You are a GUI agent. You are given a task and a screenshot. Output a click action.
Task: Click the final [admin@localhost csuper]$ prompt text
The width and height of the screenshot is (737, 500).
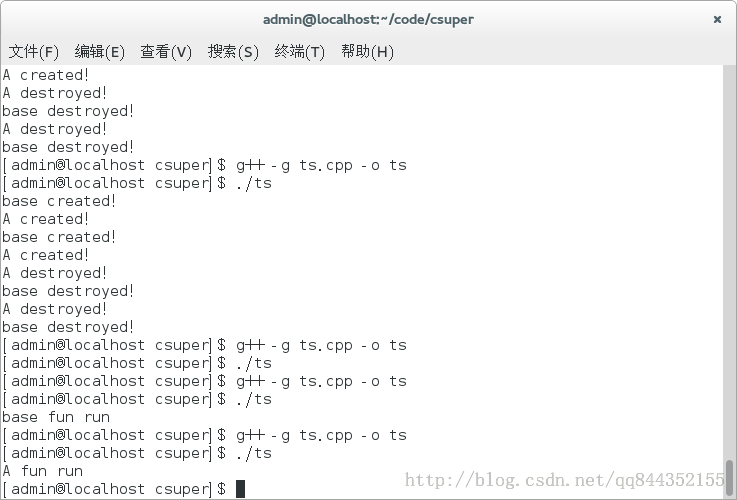tap(114, 489)
